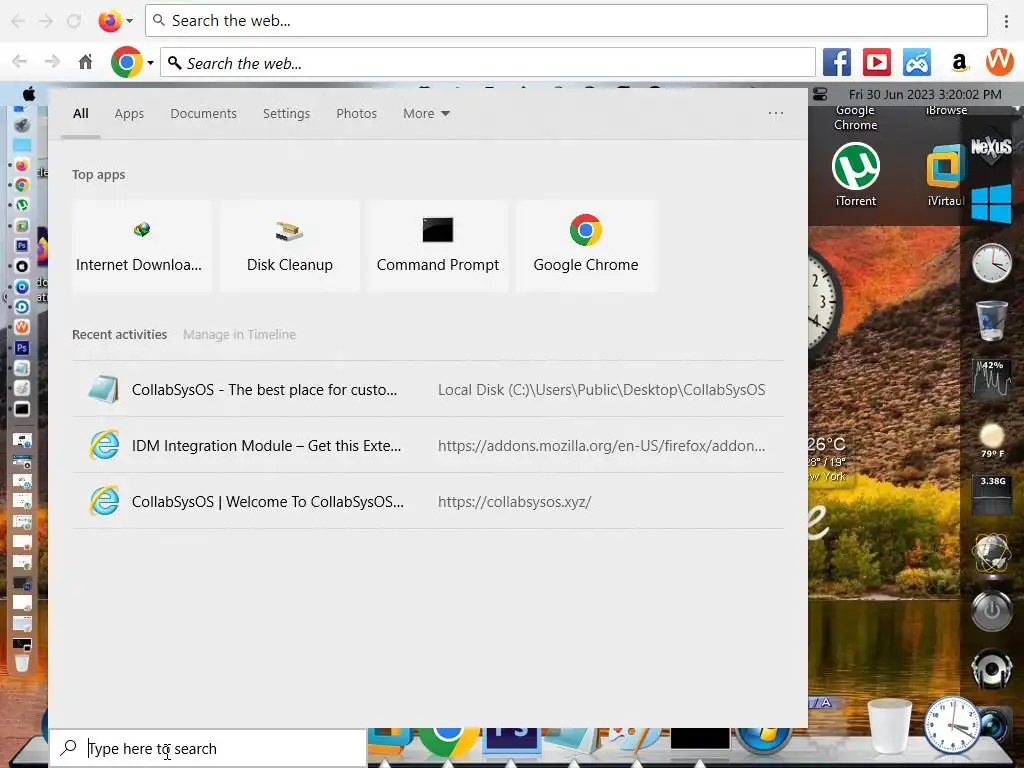Click the date and time in menu bar
This screenshot has width=1024, height=768.
click(x=925, y=95)
